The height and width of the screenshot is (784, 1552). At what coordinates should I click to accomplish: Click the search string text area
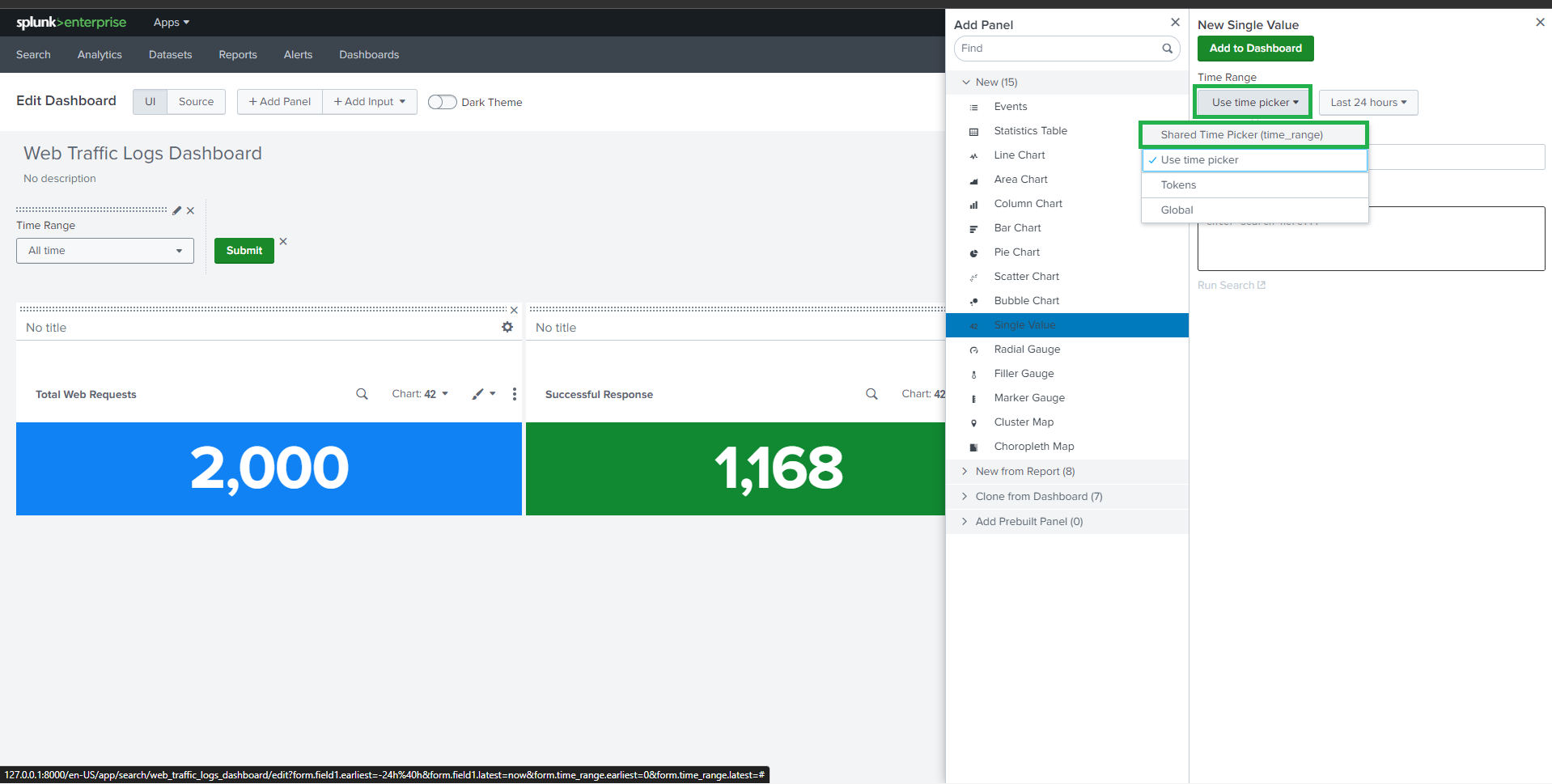pos(1371,239)
